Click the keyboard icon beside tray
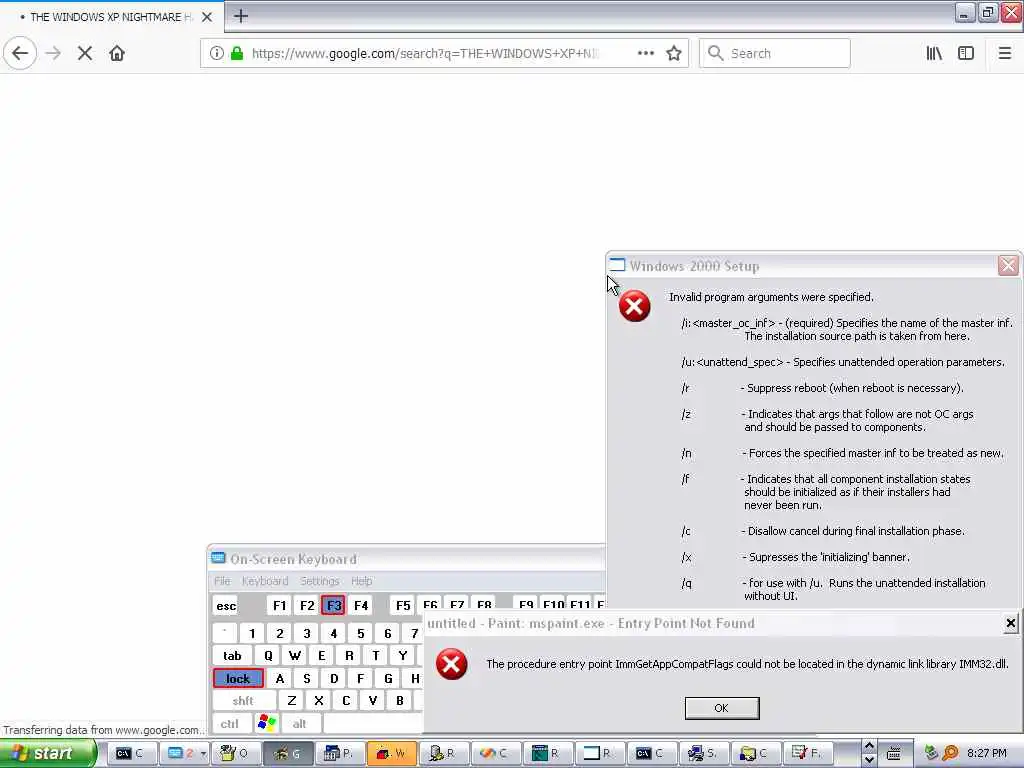This screenshot has height=768, width=1024. click(893, 754)
